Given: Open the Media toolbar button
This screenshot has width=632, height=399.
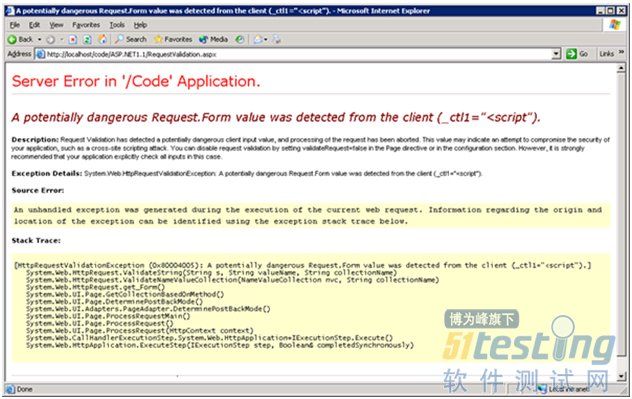Looking at the screenshot, I should point(213,39).
